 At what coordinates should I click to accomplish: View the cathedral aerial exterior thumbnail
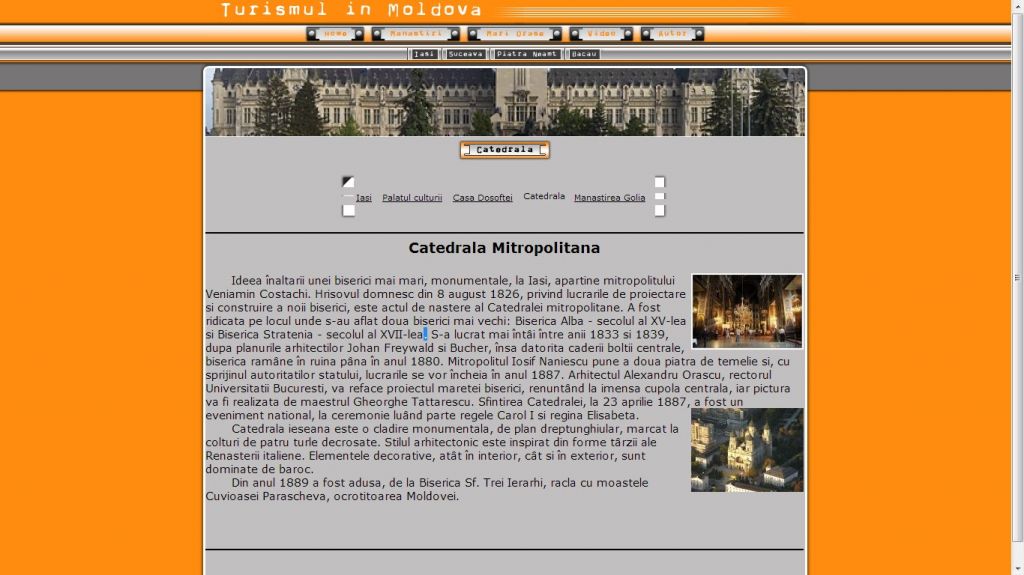pos(747,450)
